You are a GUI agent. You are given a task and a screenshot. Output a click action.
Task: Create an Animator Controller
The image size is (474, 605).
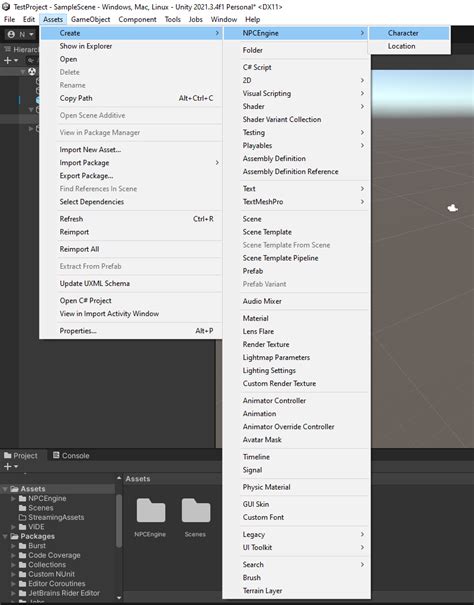(x=296, y=401)
